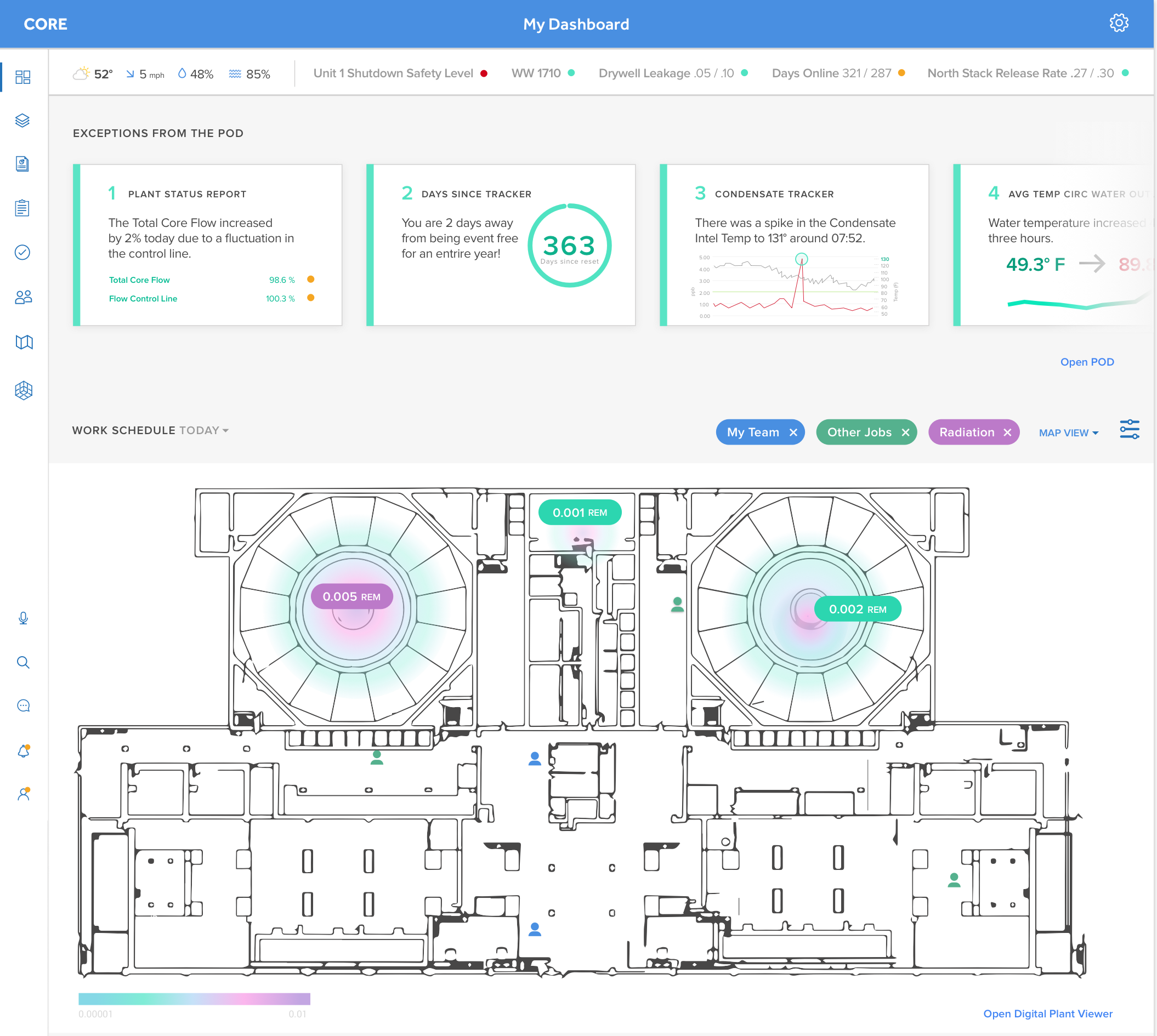Screen dimensions: 1157x1036
Task: Open Digital Plant Viewer link
Action: coord(1048,1014)
